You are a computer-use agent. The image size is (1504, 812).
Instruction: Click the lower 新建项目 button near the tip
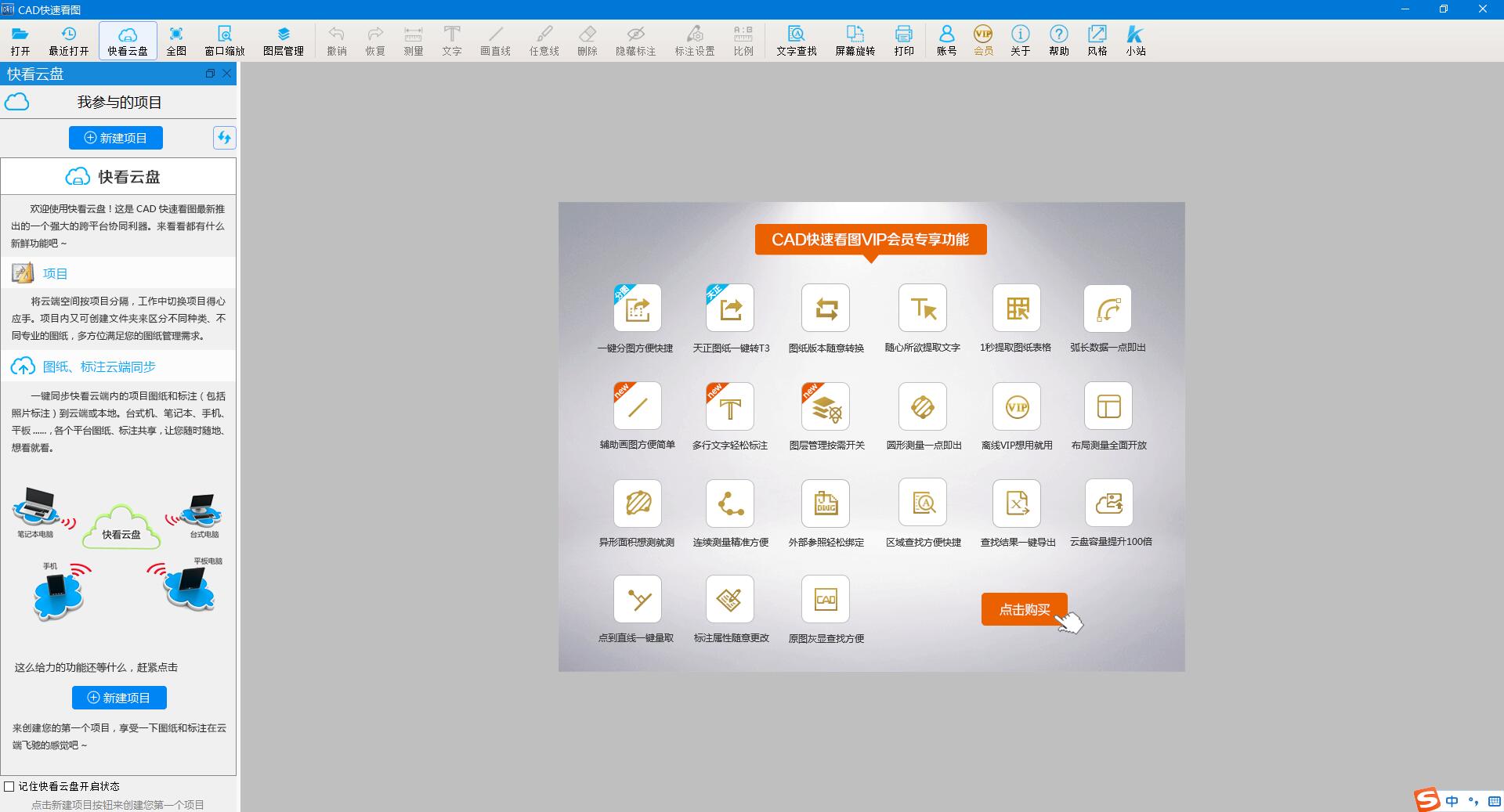coord(119,698)
